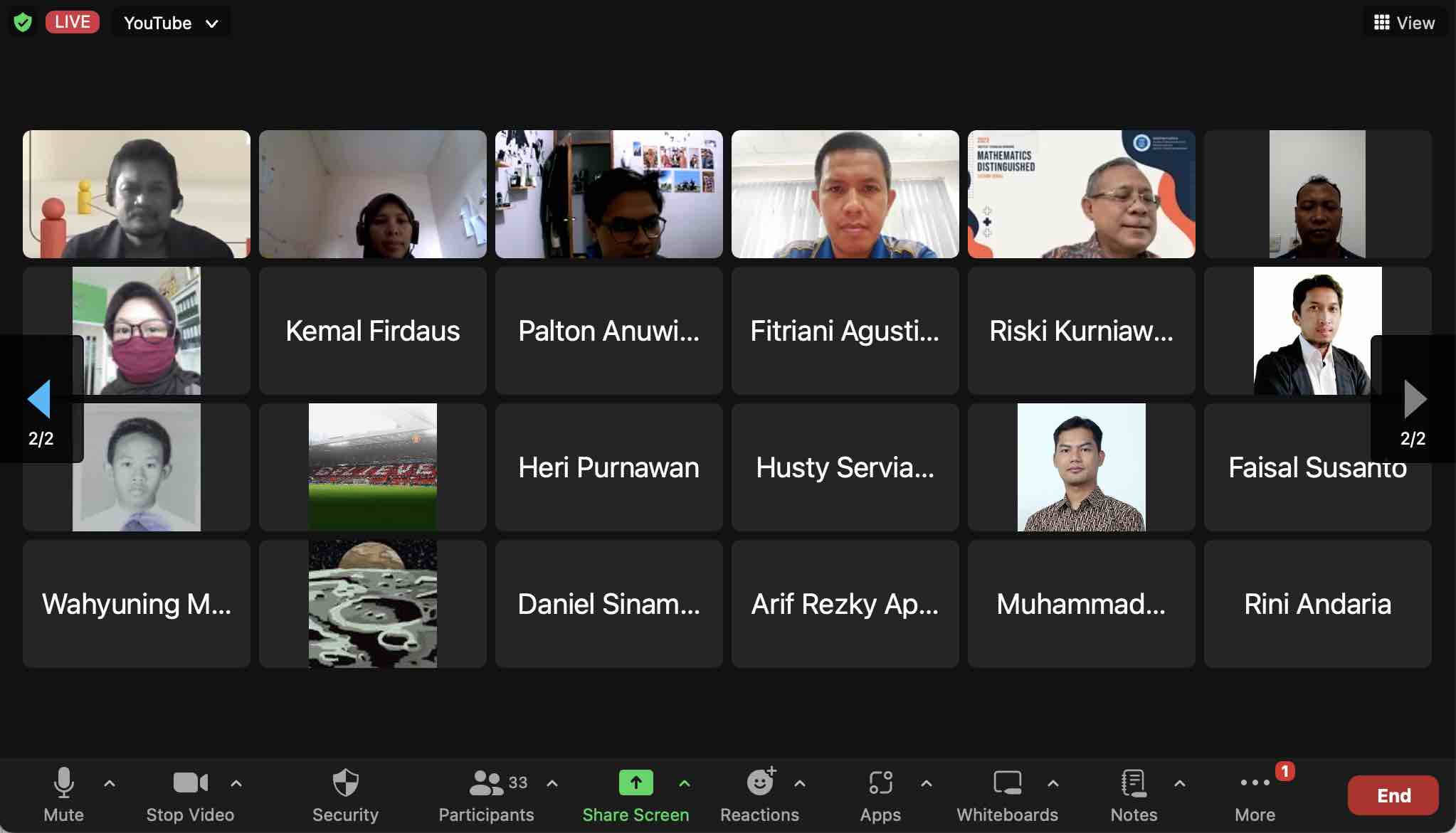Click the green encryption shield icon
The height and width of the screenshot is (833, 1456).
coord(23,23)
